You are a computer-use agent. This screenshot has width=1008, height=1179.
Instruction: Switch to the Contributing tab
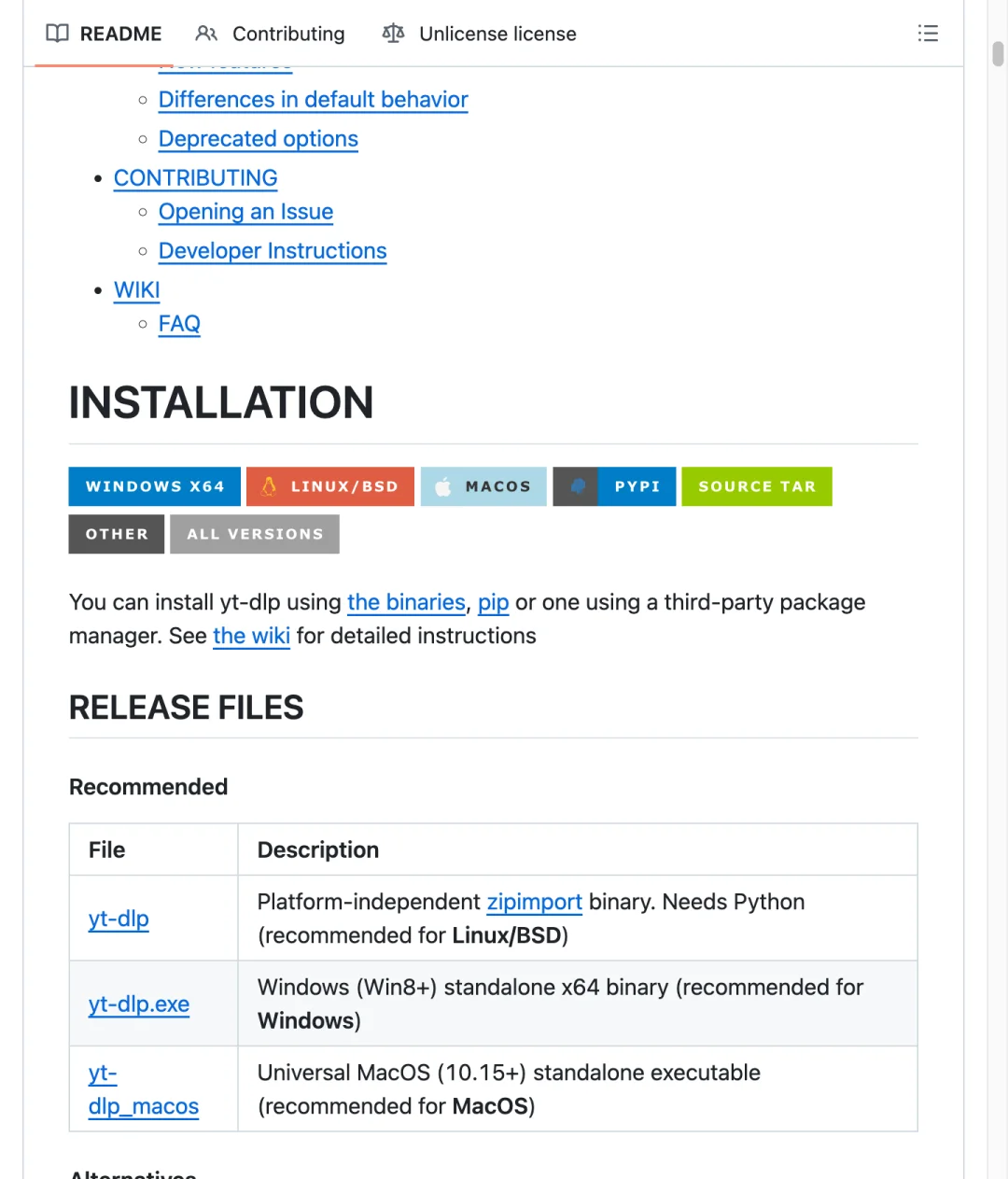pyautogui.click(x=270, y=34)
